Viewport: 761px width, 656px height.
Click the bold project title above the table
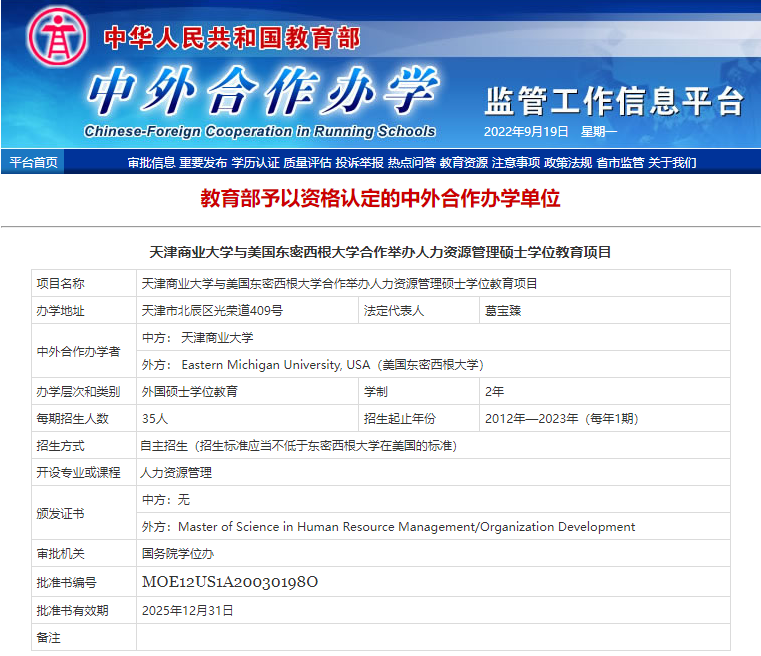click(380, 252)
